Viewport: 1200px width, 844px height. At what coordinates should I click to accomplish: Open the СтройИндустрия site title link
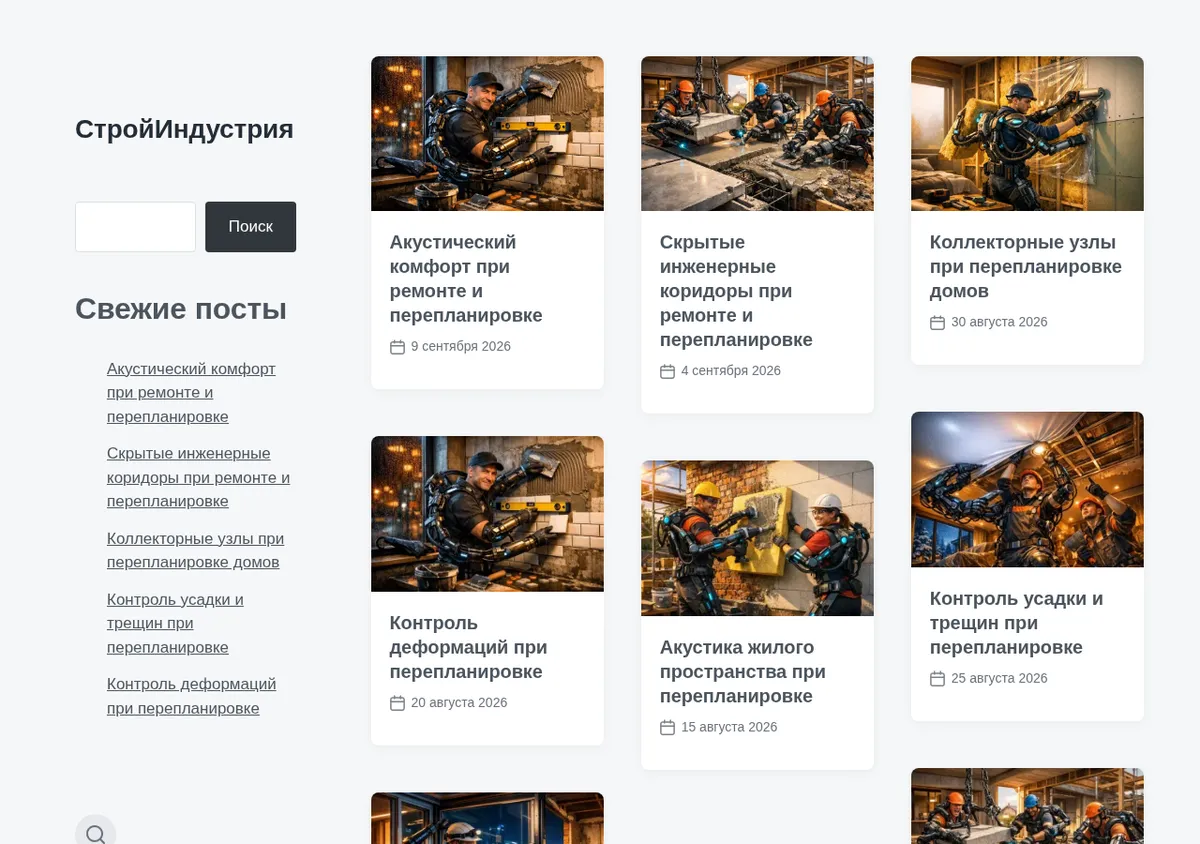click(184, 129)
